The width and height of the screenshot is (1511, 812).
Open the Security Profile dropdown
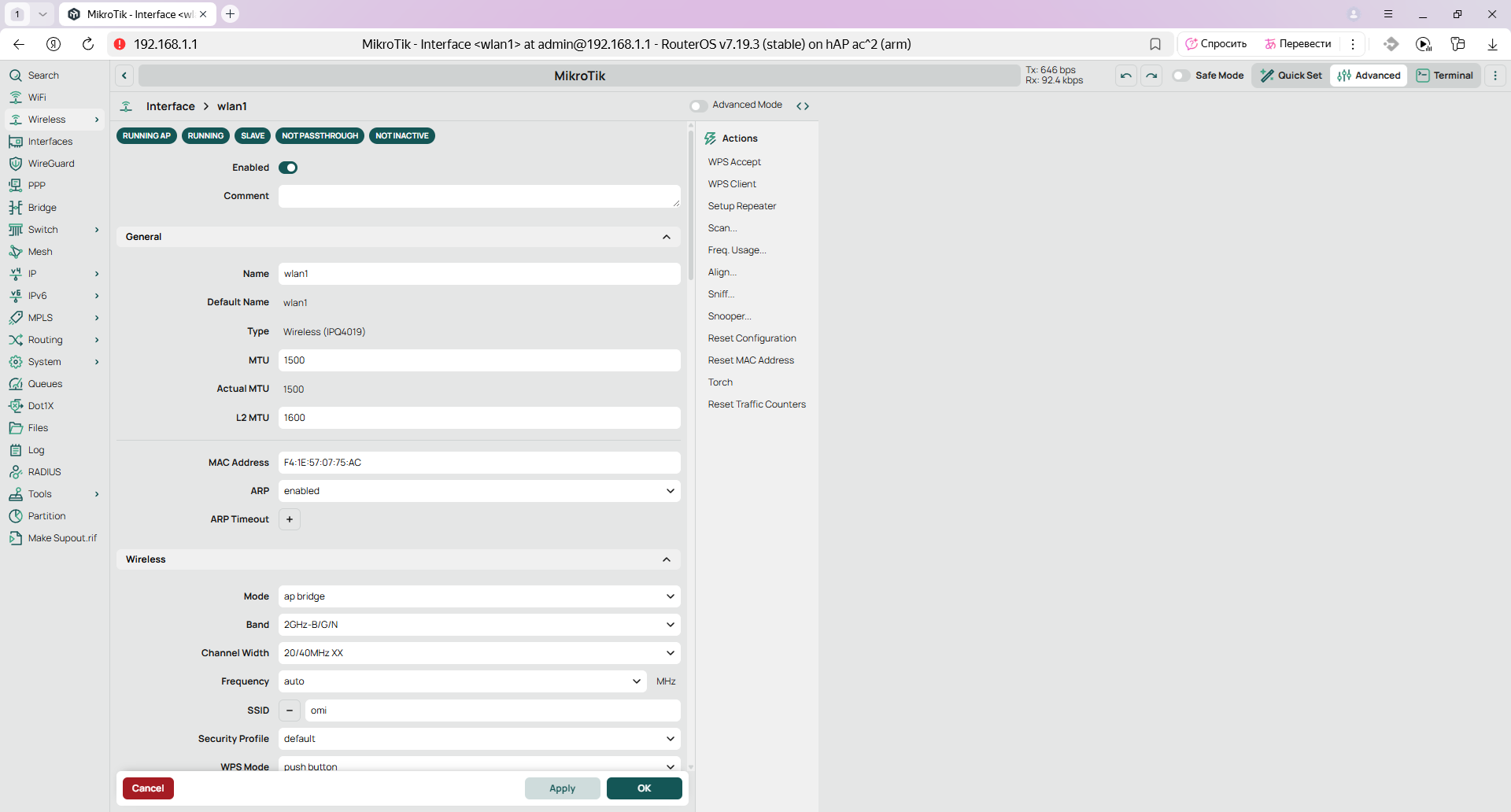(479, 739)
